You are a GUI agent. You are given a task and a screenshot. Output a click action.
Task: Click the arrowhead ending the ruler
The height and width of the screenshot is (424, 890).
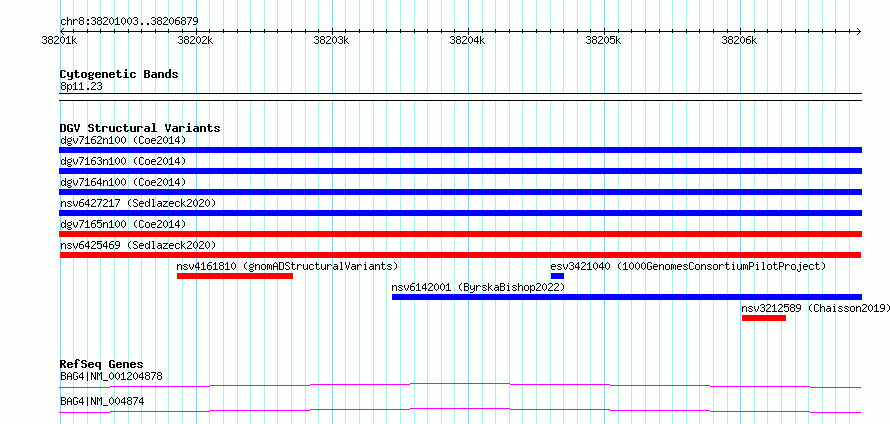coord(859,32)
